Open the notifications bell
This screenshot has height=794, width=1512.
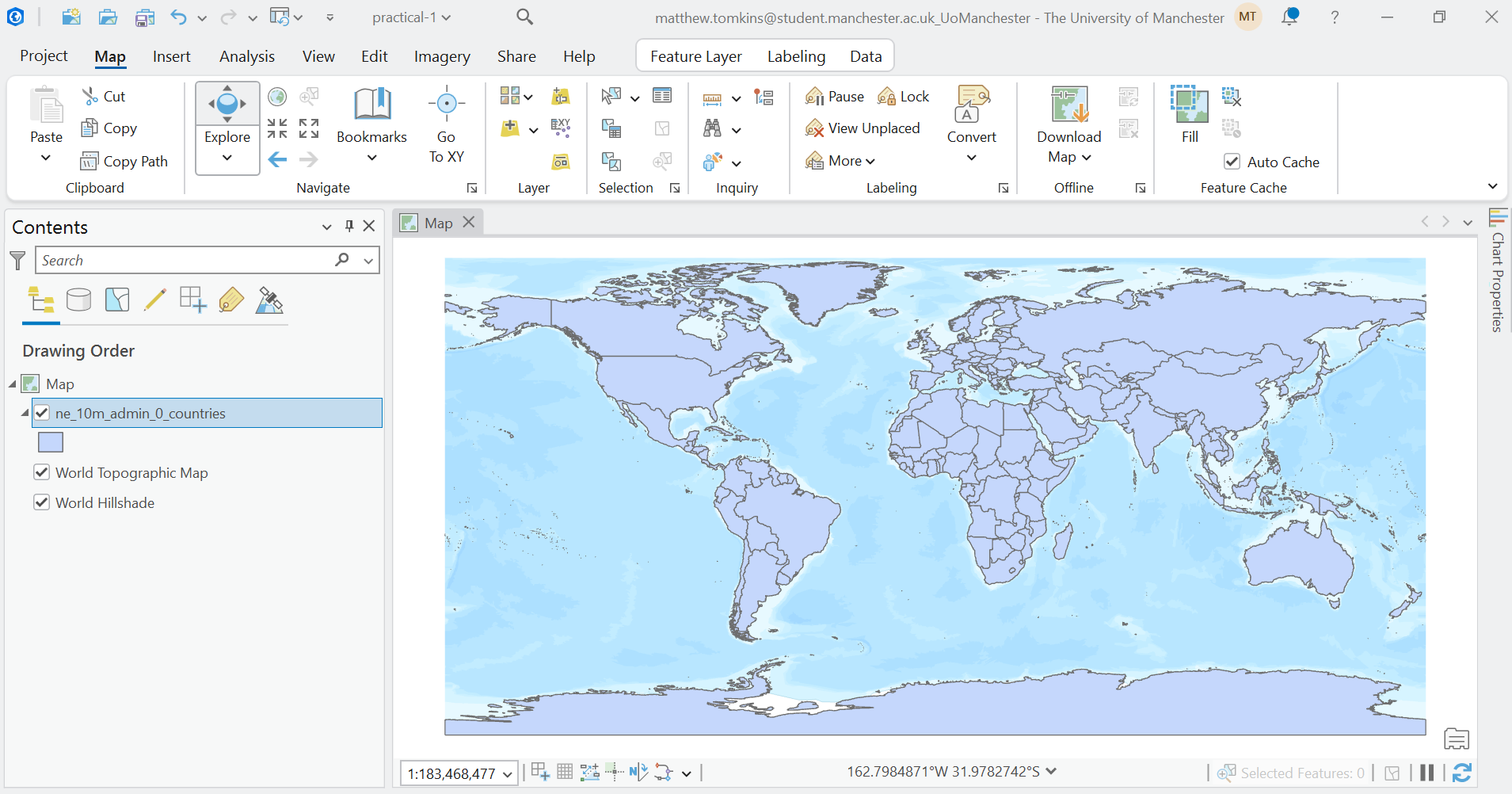1290,17
